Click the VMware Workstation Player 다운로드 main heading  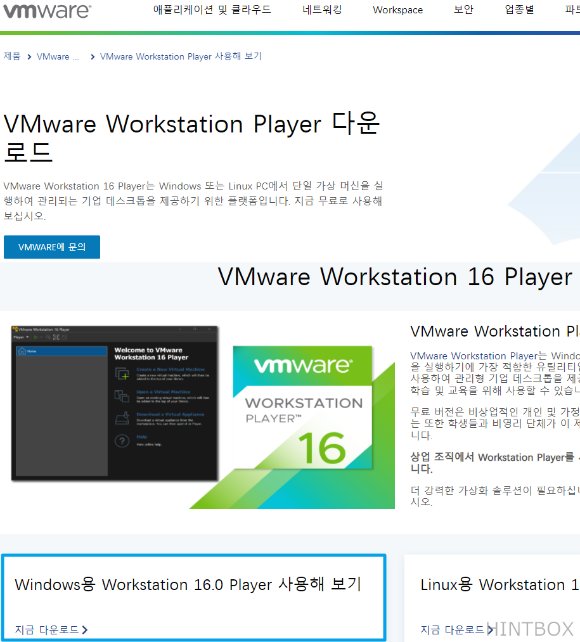(192, 138)
